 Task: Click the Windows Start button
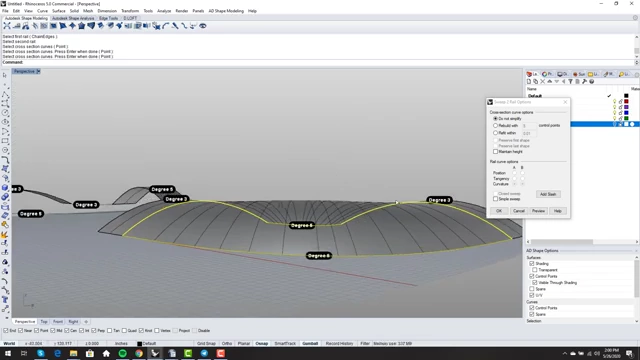tap(8, 353)
